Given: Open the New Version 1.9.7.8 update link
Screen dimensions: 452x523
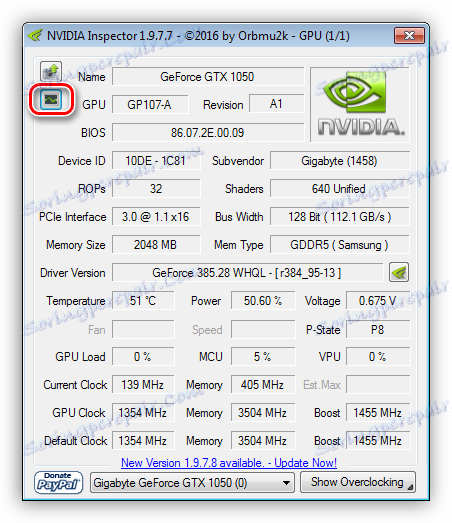Looking at the screenshot, I should tap(229, 463).
